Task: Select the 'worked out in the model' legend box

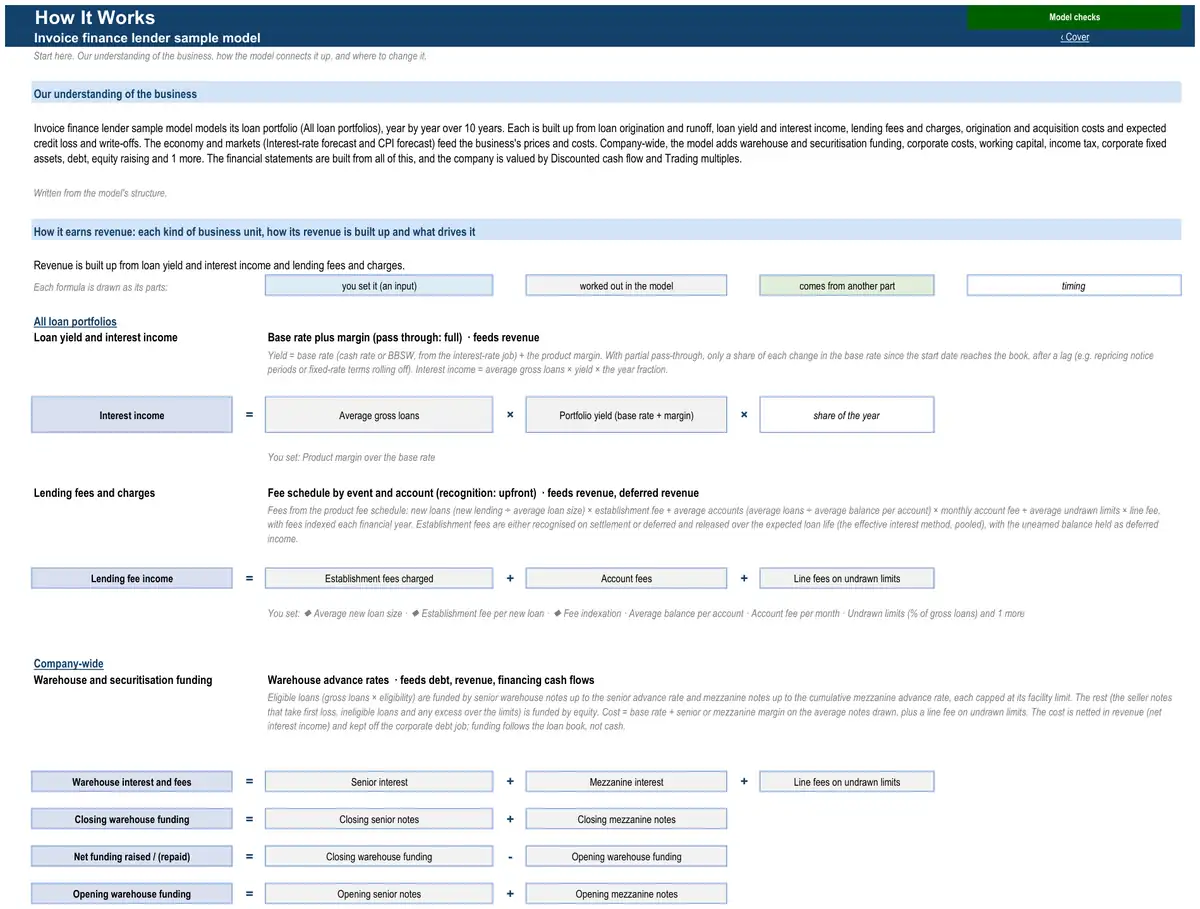Action: coord(626,286)
